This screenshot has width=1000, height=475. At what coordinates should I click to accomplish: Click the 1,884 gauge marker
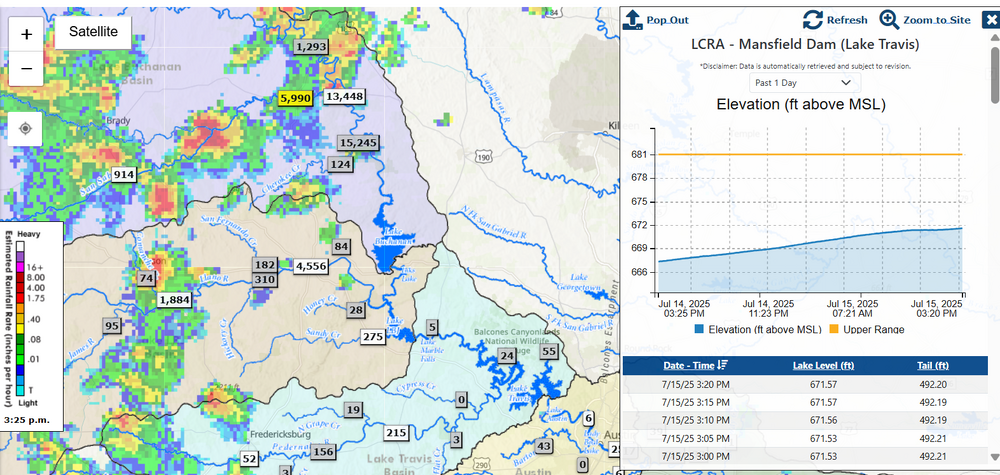[174, 299]
